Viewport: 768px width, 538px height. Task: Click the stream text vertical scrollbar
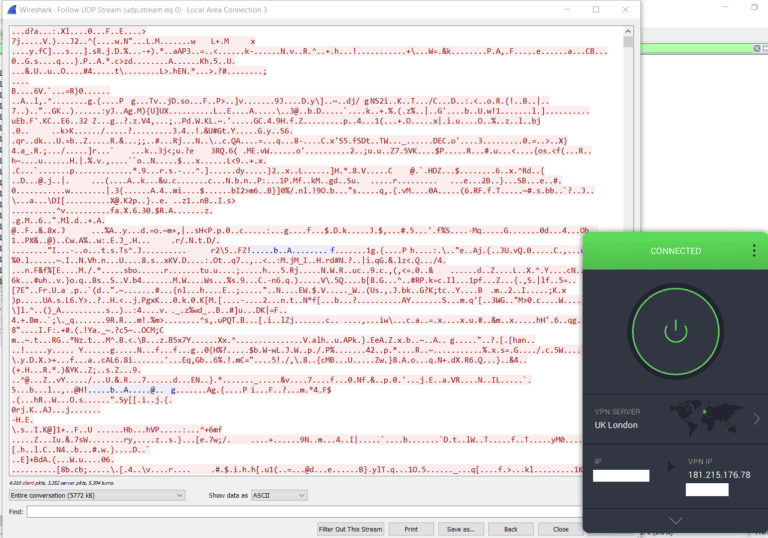(627, 250)
